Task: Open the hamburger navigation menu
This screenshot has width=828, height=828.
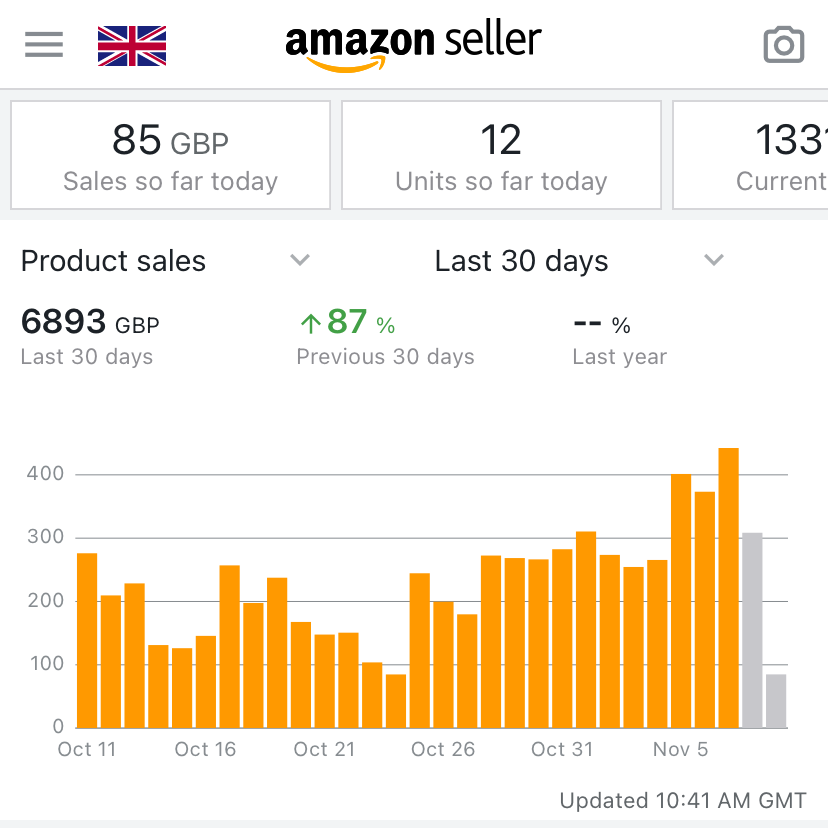Action: click(x=43, y=45)
